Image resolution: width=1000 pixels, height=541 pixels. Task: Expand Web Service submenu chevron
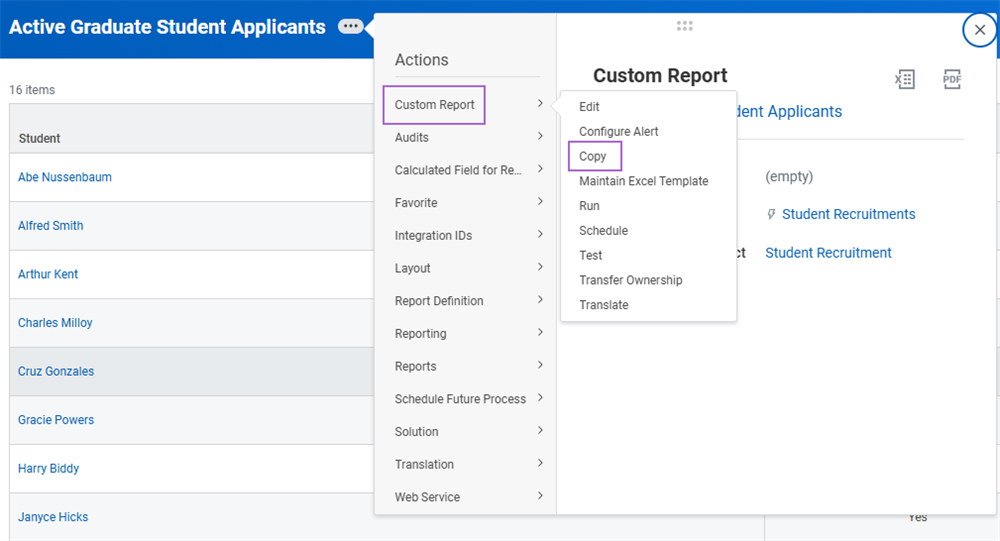(540, 495)
